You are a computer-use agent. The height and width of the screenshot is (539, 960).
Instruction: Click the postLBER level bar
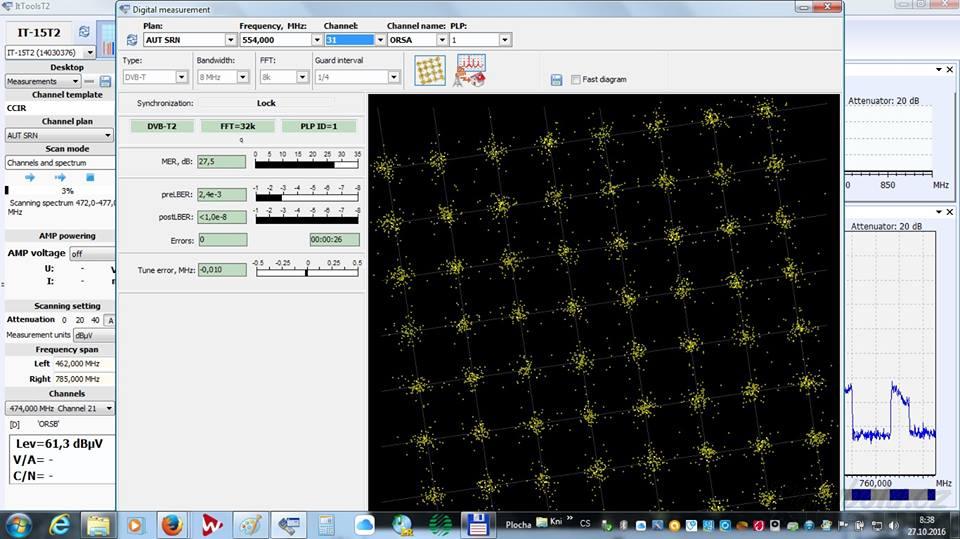[307, 220]
